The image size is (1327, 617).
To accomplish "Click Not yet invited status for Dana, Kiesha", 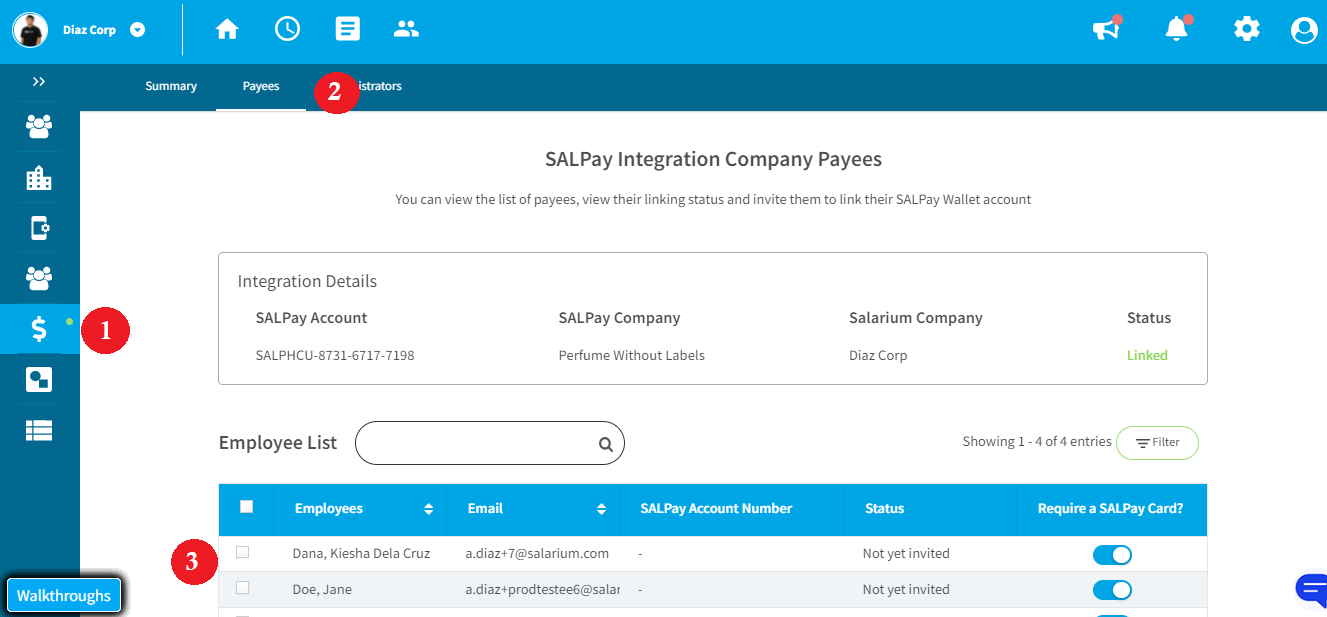I will point(906,553).
